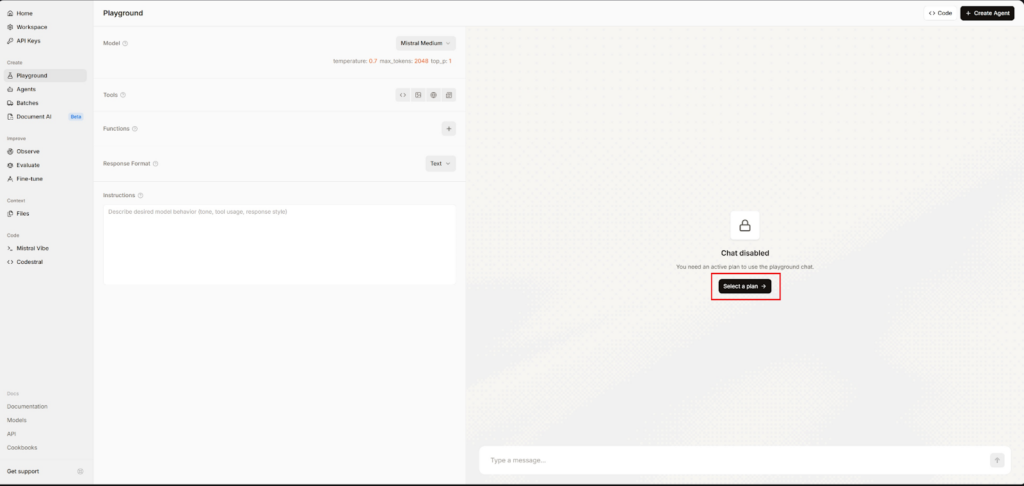This screenshot has width=1024, height=486.
Task: Expand the Text response format dropdown
Action: pos(440,163)
